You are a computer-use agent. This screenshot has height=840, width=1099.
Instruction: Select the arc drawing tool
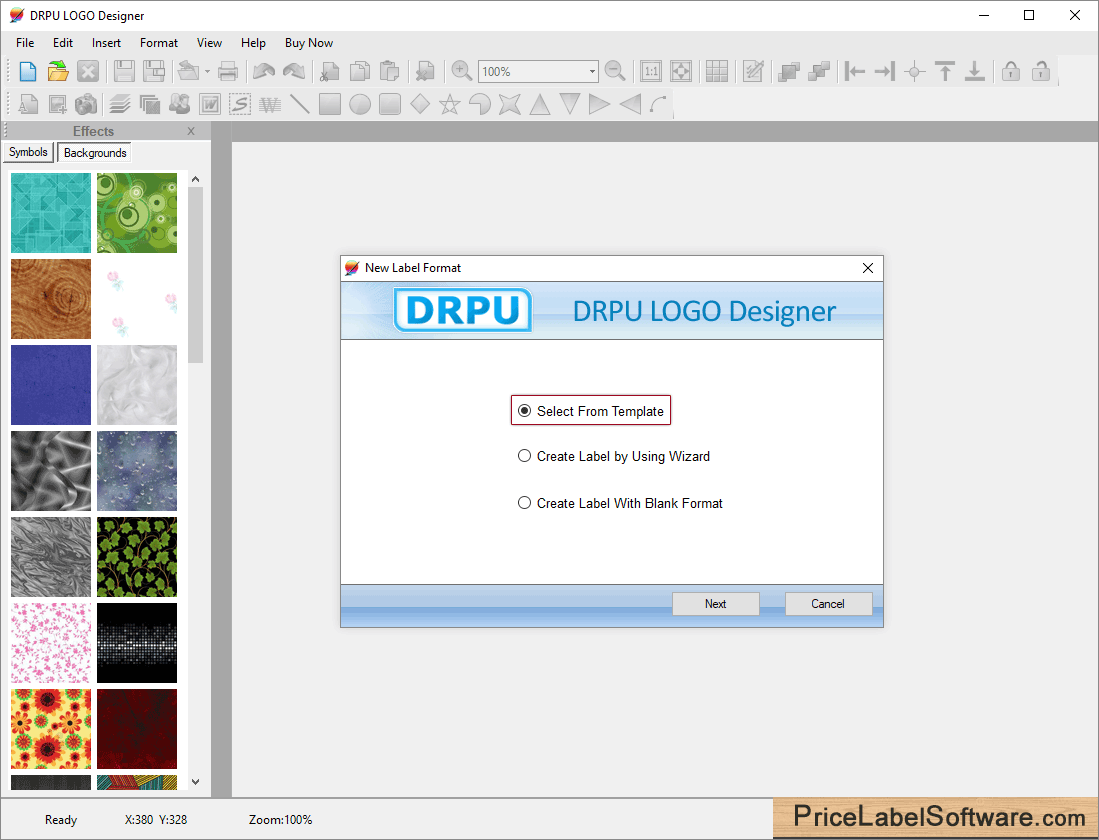click(658, 104)
